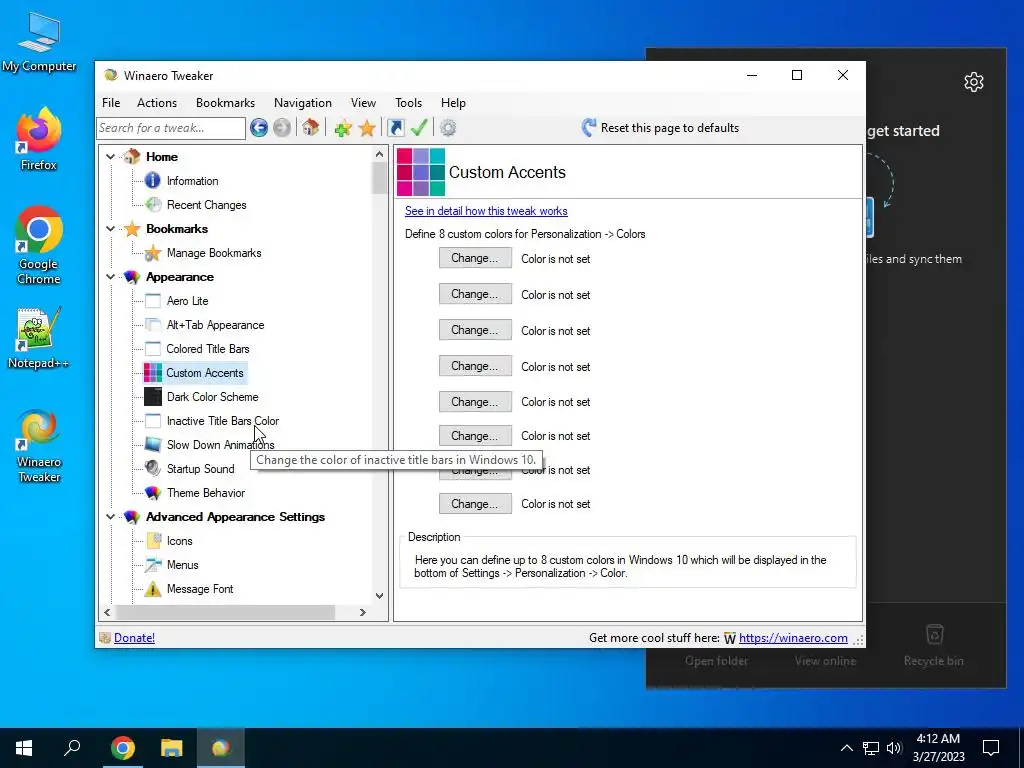Click tree scrollbar down arrow
The image size is (1024, 768).
point(379,596)
